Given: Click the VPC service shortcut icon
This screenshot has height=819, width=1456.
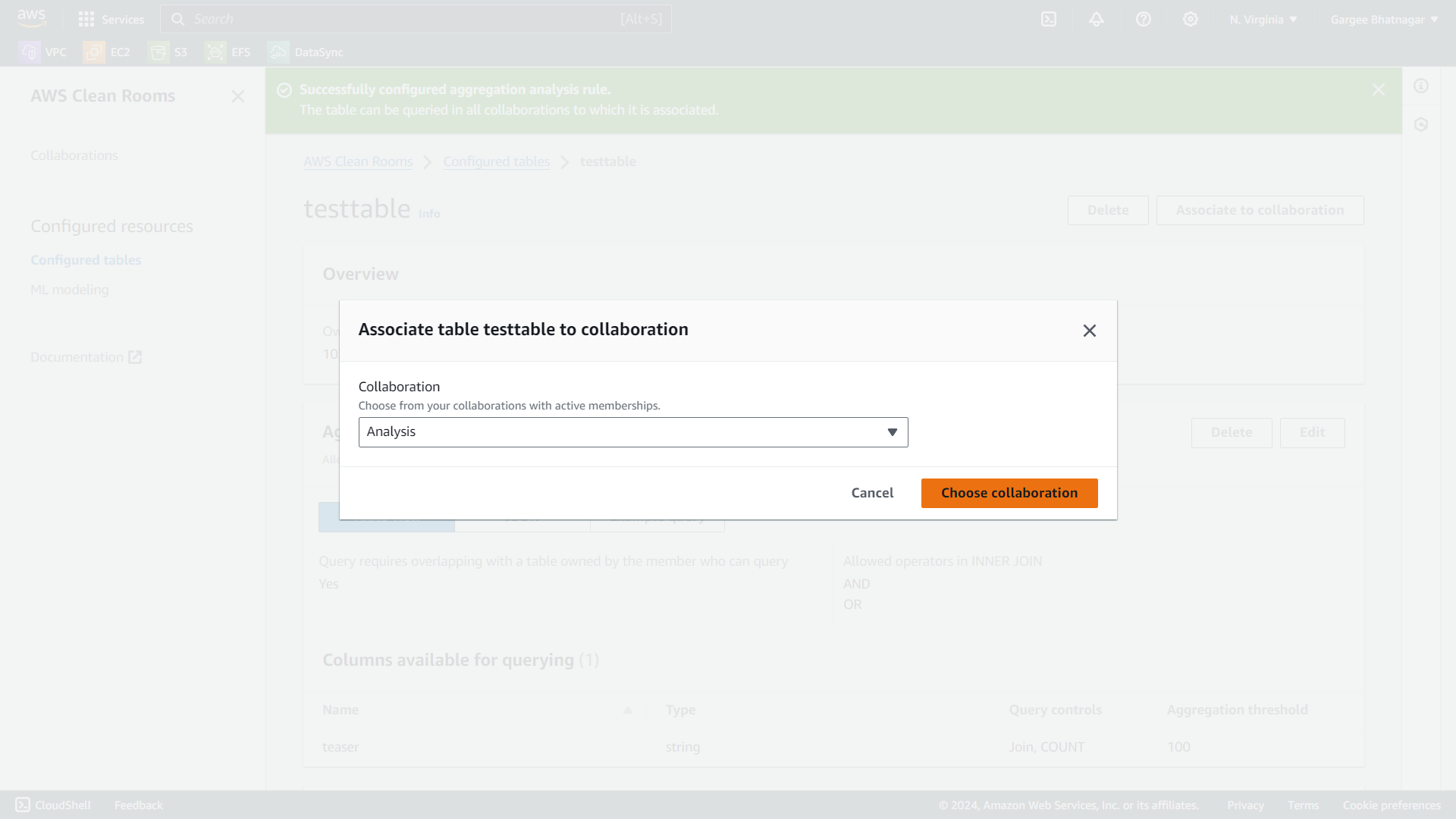Looking at the screenshot, I should coord(30,52).
